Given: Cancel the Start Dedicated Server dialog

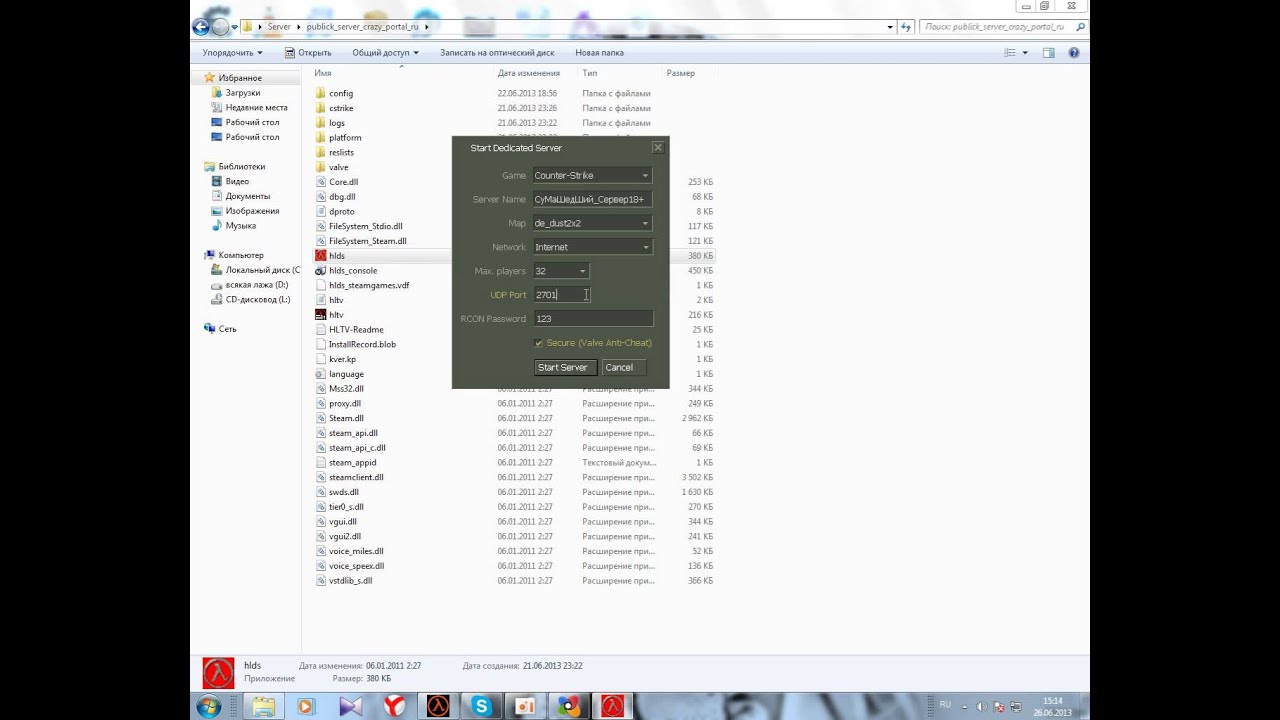Looking at the screenshot, I should pyautogui.click(x=622, y=367).
